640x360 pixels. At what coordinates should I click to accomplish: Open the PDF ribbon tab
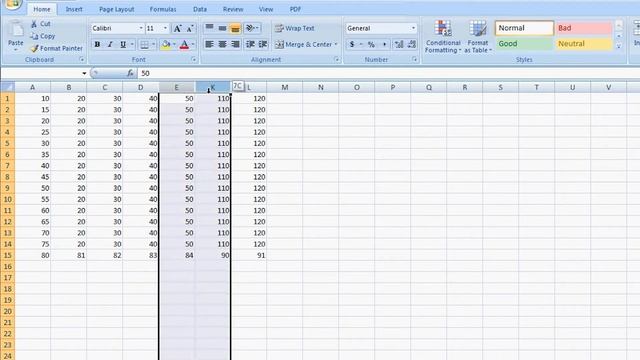(x=295, y=9)
